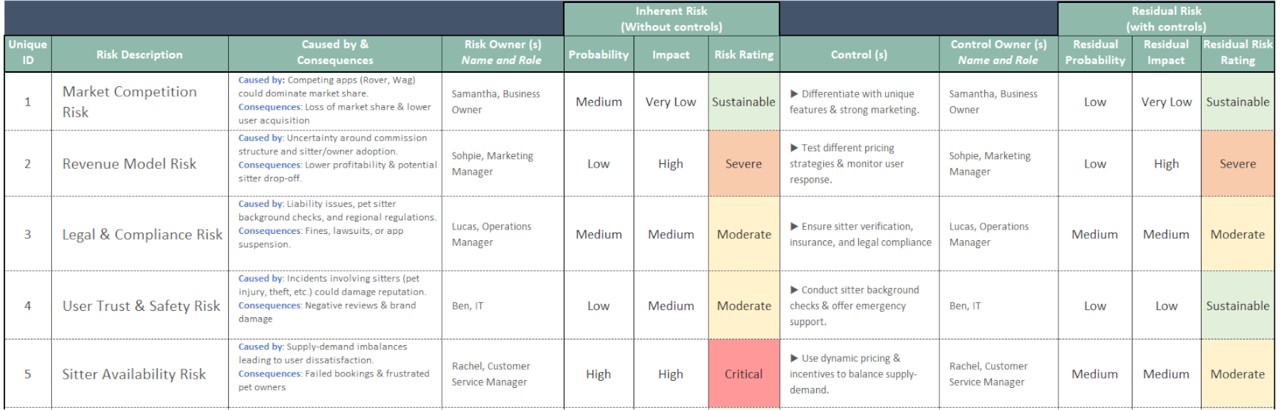Screen dimensions: 1280x410
Task: Select the "Probability" header under Inherent Risk
Action: [x=598, y=55]
